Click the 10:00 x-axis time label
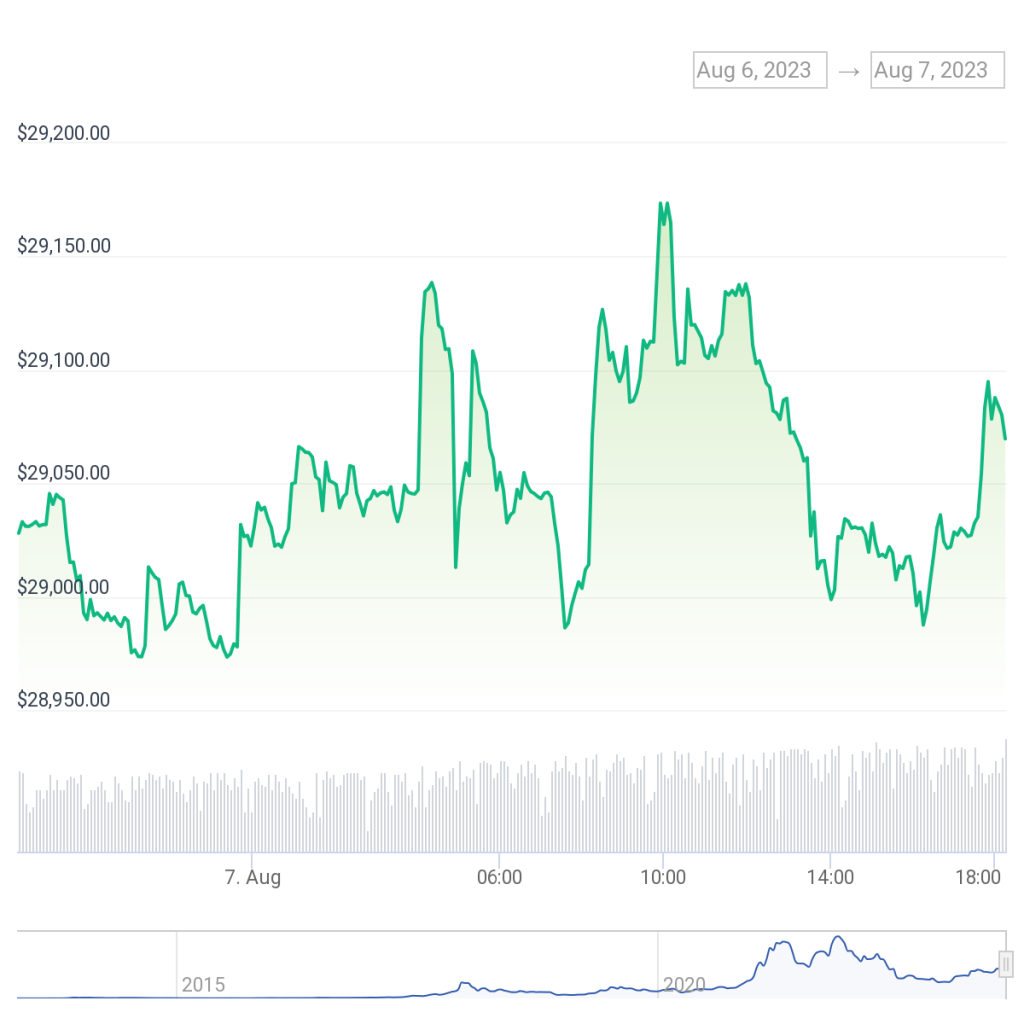The image size is (1024, 1024). tap(662, 878)
